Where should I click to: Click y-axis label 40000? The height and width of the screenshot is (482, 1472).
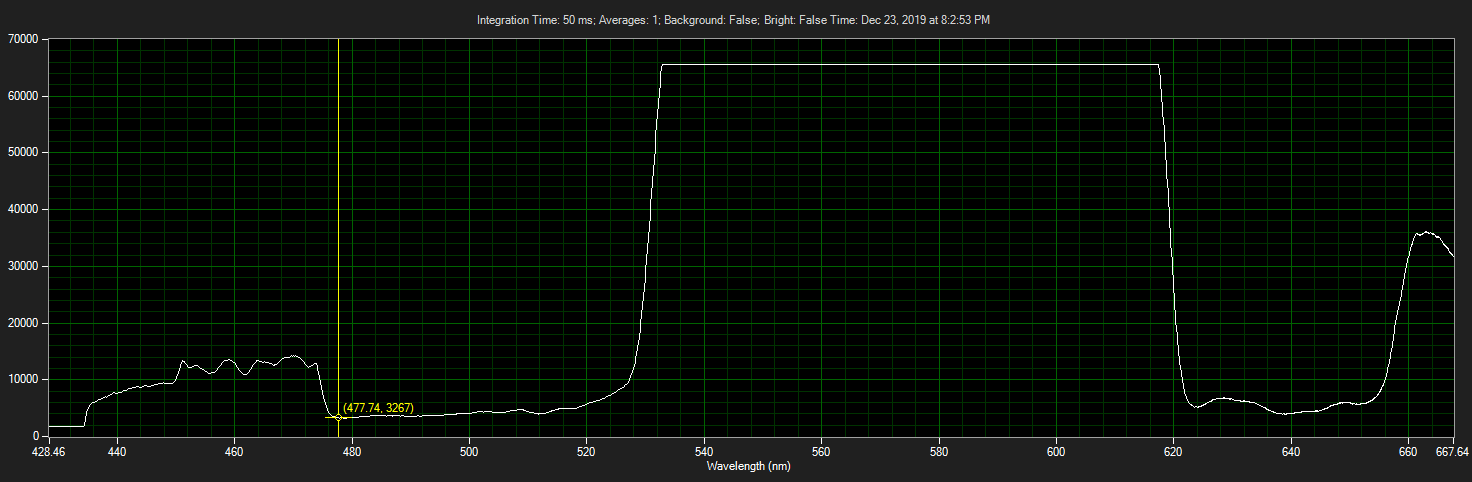point(22,209)
